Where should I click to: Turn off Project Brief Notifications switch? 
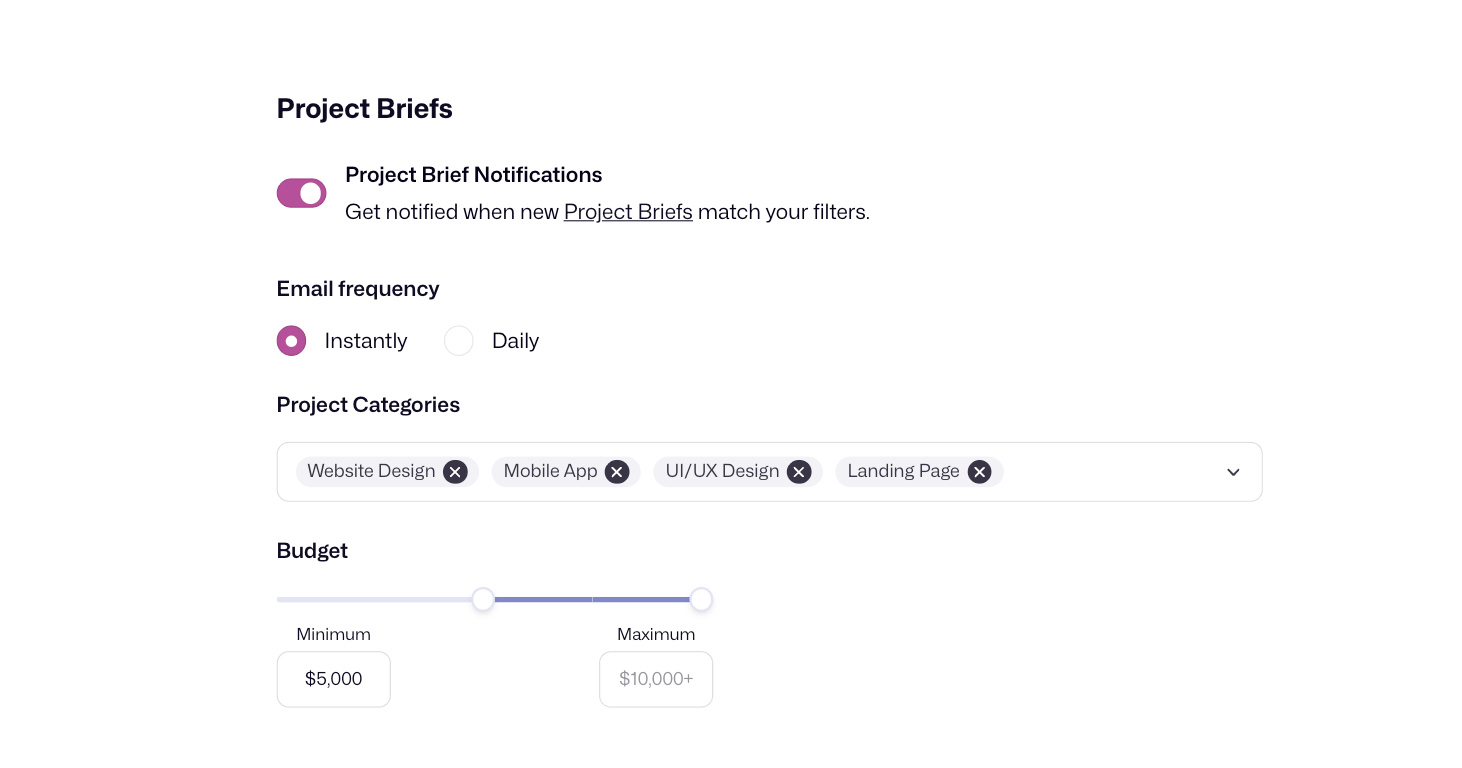(301, 193)
